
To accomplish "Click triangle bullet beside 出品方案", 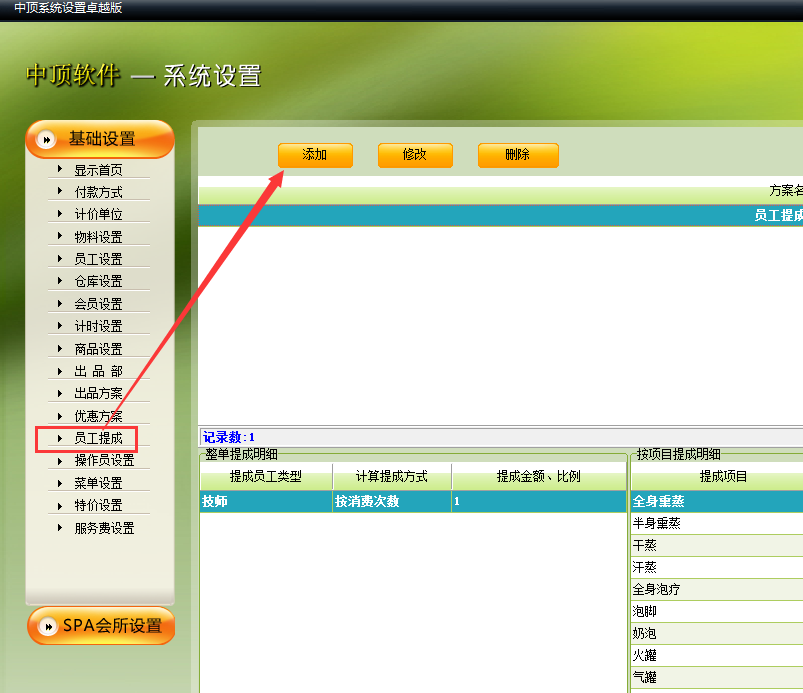I will pos(60,393).
